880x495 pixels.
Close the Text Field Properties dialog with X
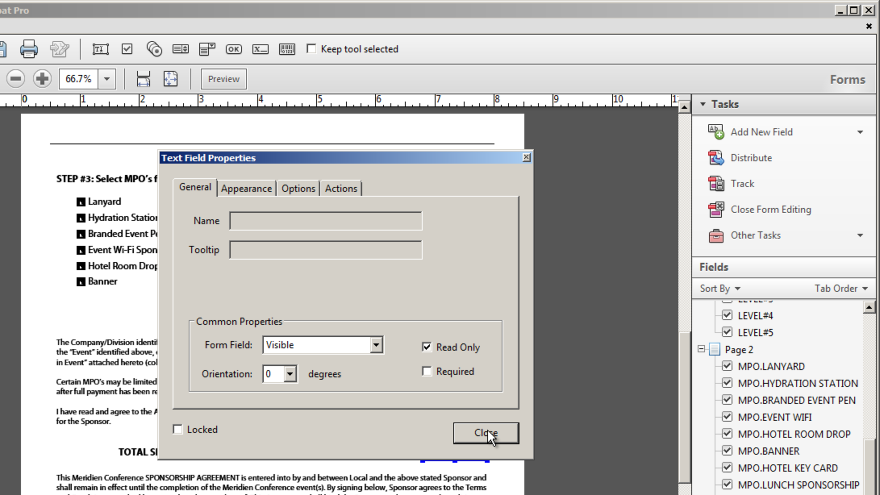tap(526, 158)
